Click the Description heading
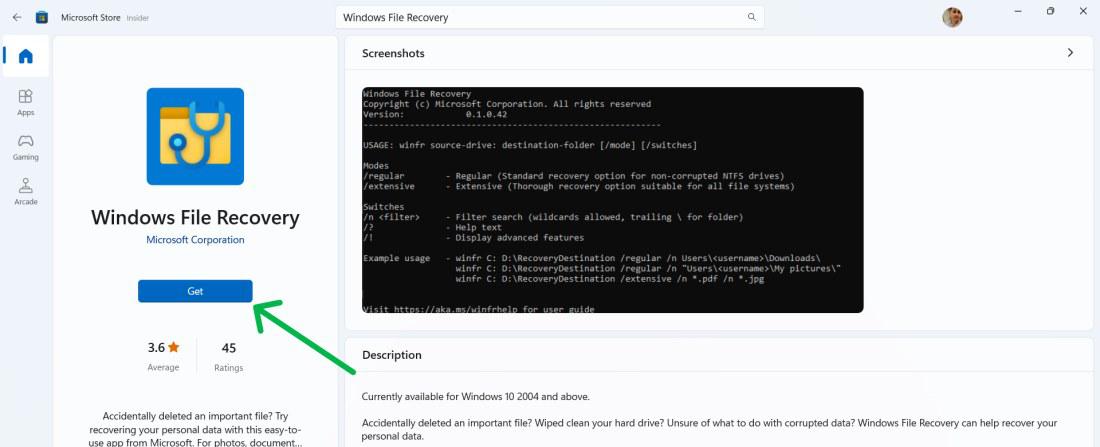The image size is (1100, 447). (x=392, y=355)
